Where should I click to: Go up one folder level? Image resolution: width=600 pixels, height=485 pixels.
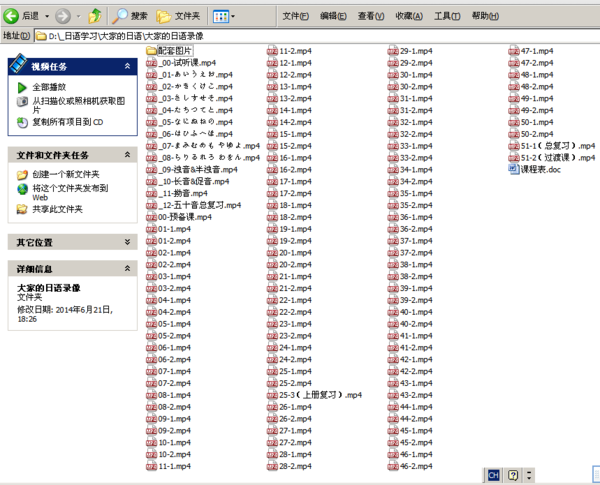tap(94, 16)
